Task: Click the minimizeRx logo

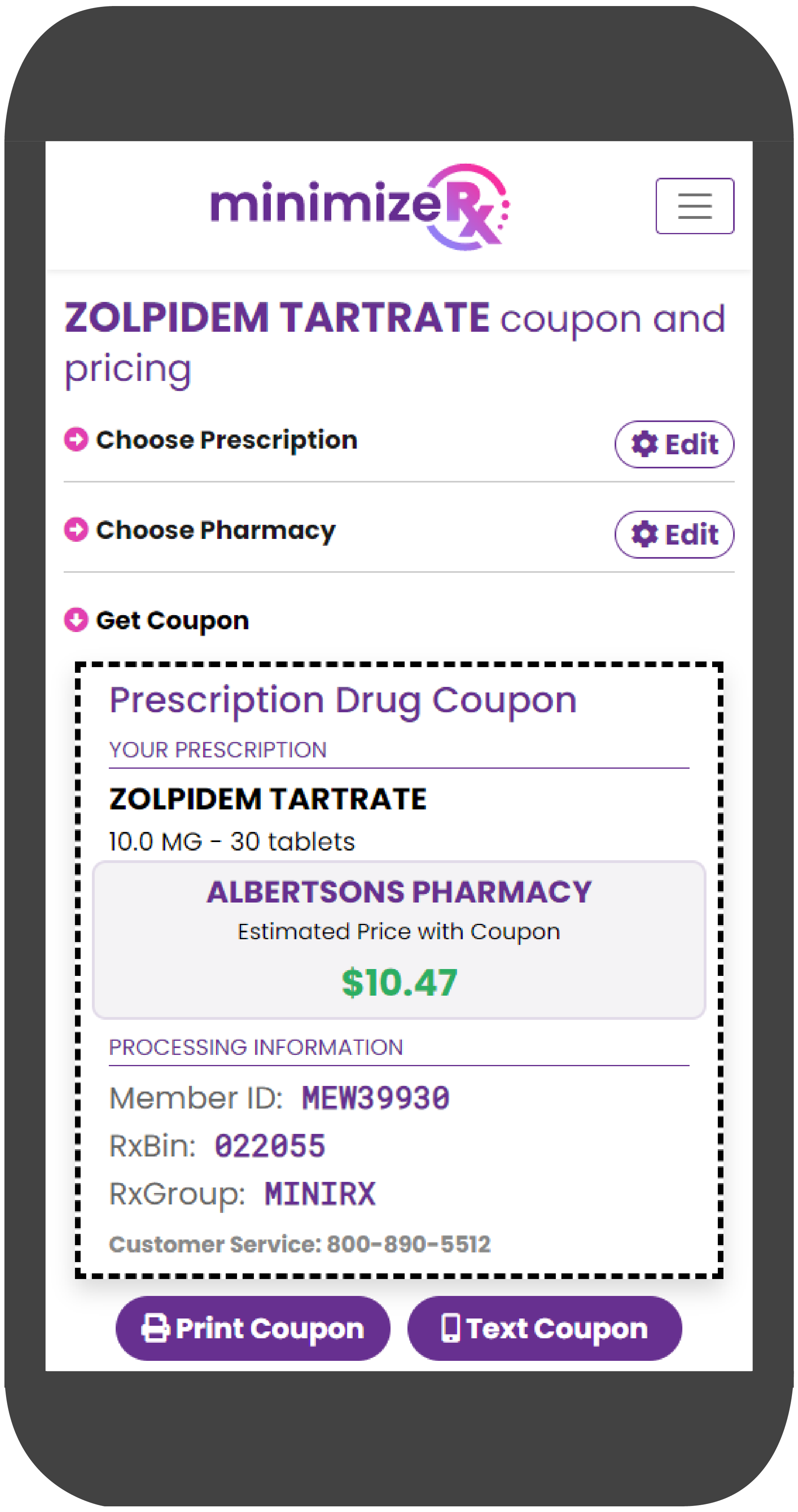Action: [x=360, y=206]
